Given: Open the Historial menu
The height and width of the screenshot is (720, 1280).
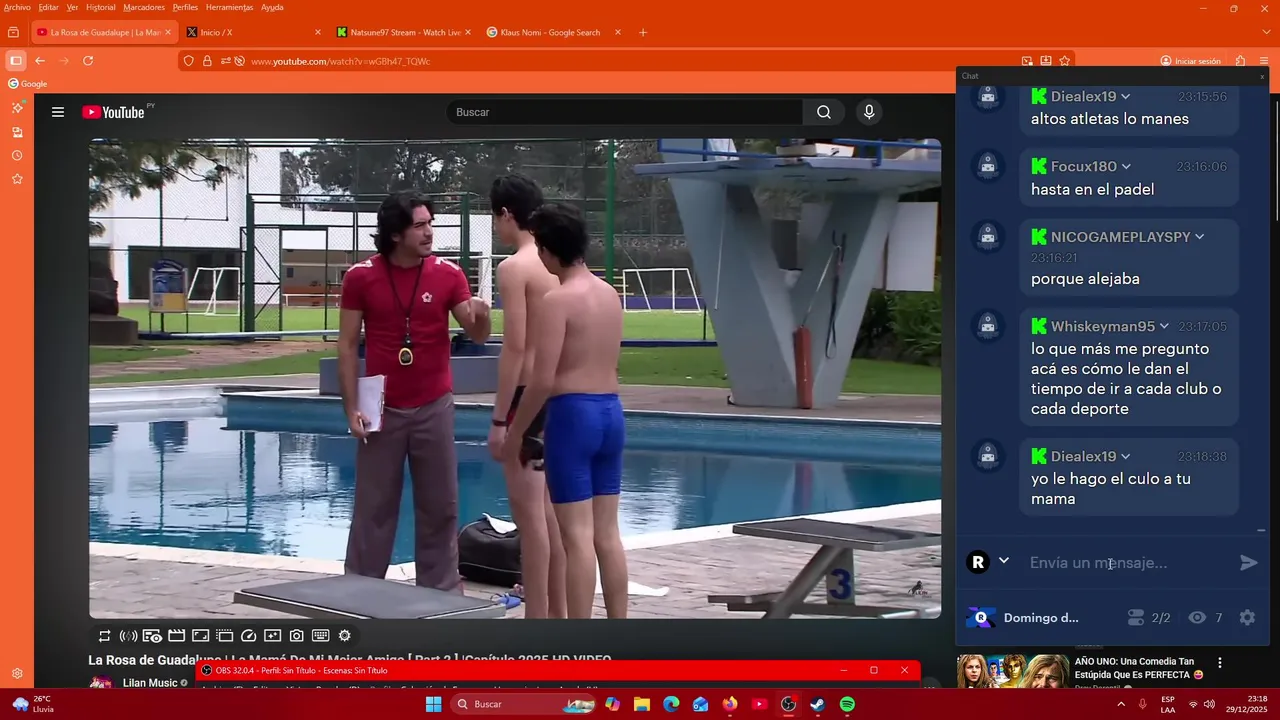Looking at the screenshot, I should click(x=101, y=7).
